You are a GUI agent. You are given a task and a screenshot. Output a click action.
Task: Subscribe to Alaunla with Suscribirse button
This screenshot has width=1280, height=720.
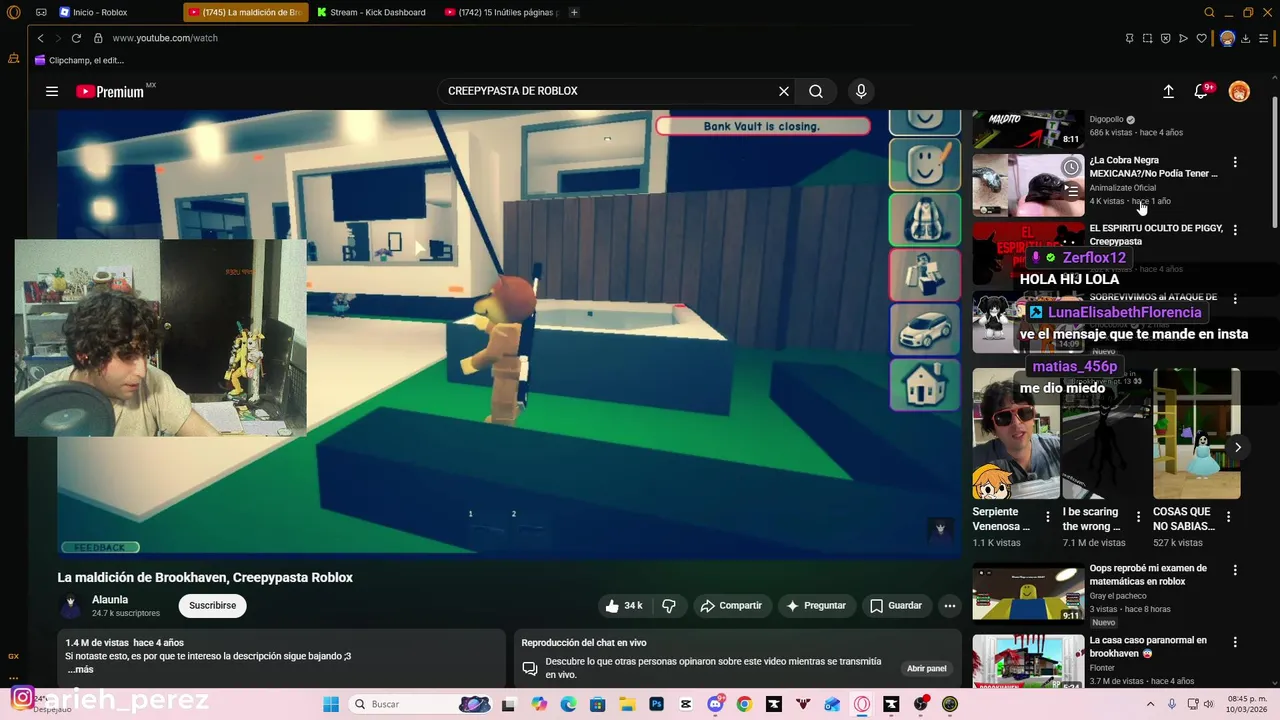click(213, 605)
